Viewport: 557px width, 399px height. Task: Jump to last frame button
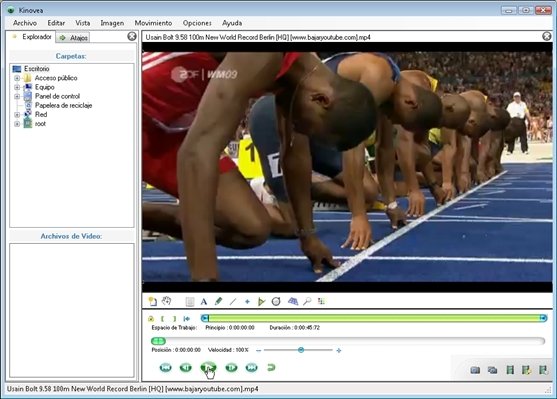252,367
